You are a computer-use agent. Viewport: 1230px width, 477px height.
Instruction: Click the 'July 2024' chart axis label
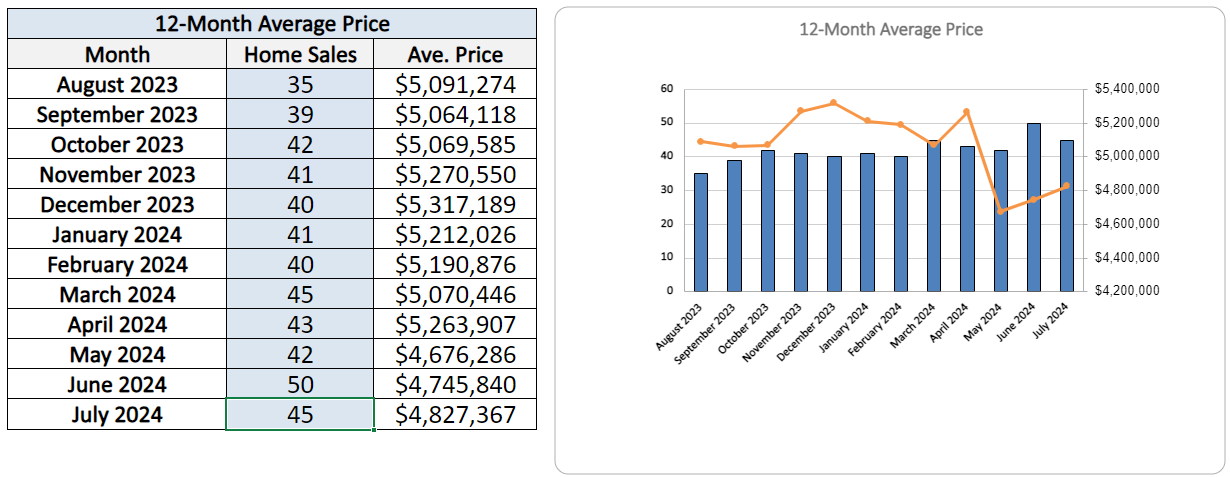[x=1053, y=321]
